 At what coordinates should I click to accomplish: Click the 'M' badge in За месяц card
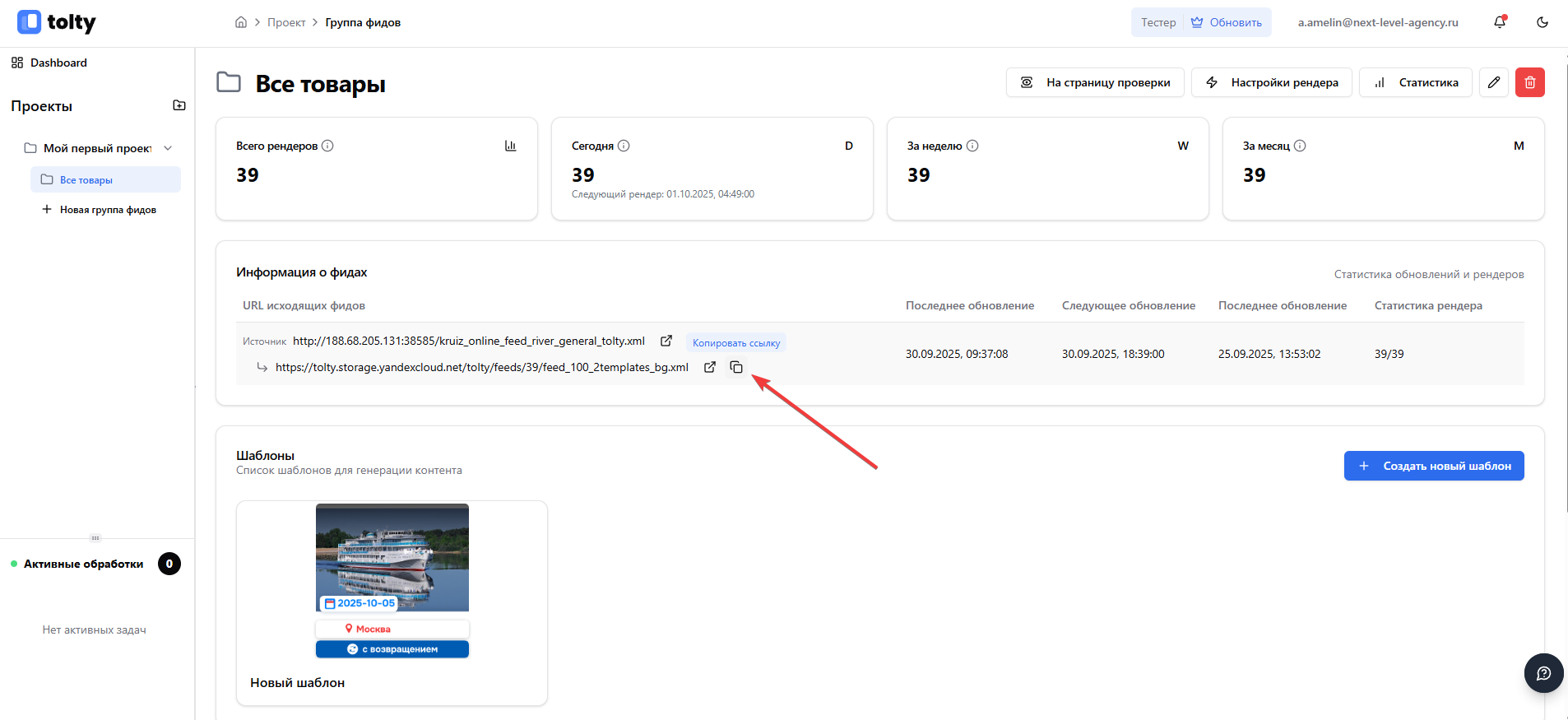(x=1519, y=146)
